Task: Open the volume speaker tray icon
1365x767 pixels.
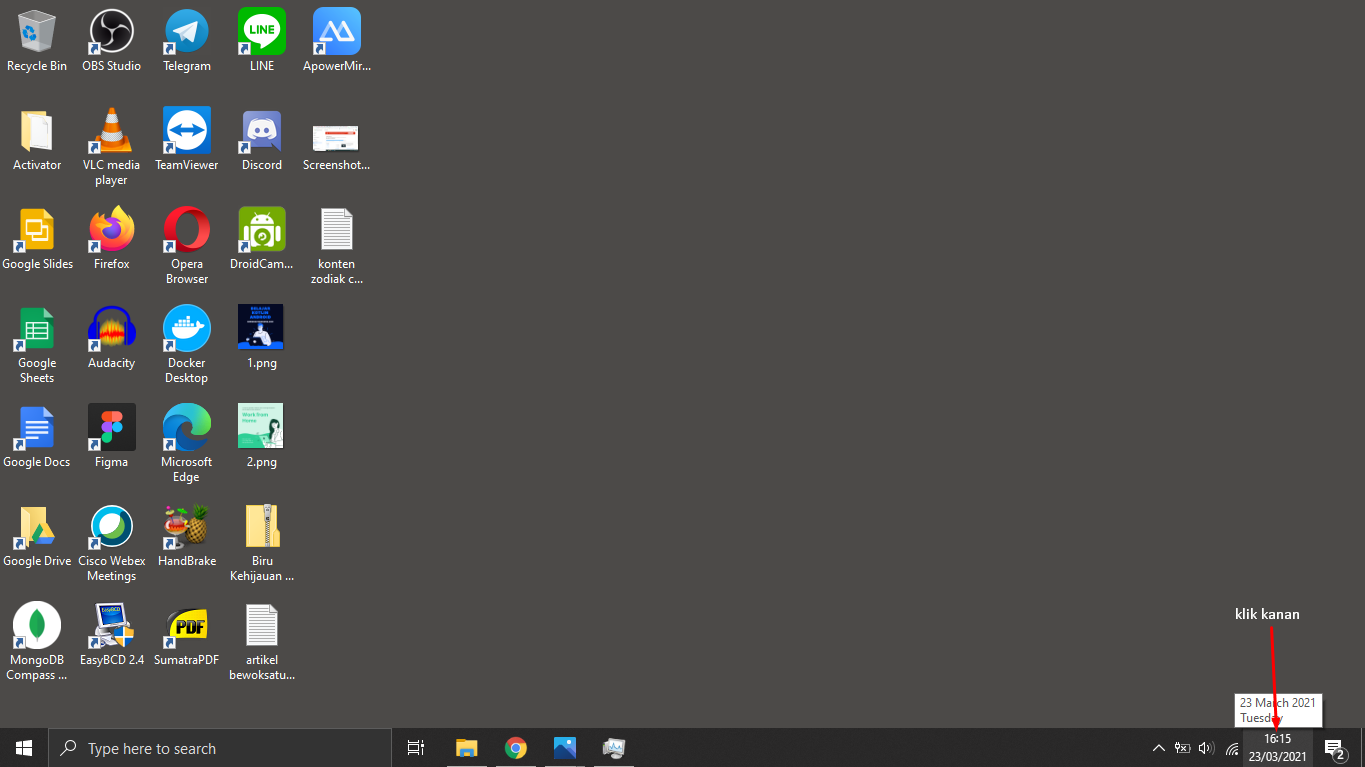Action: coord(1206,748)
